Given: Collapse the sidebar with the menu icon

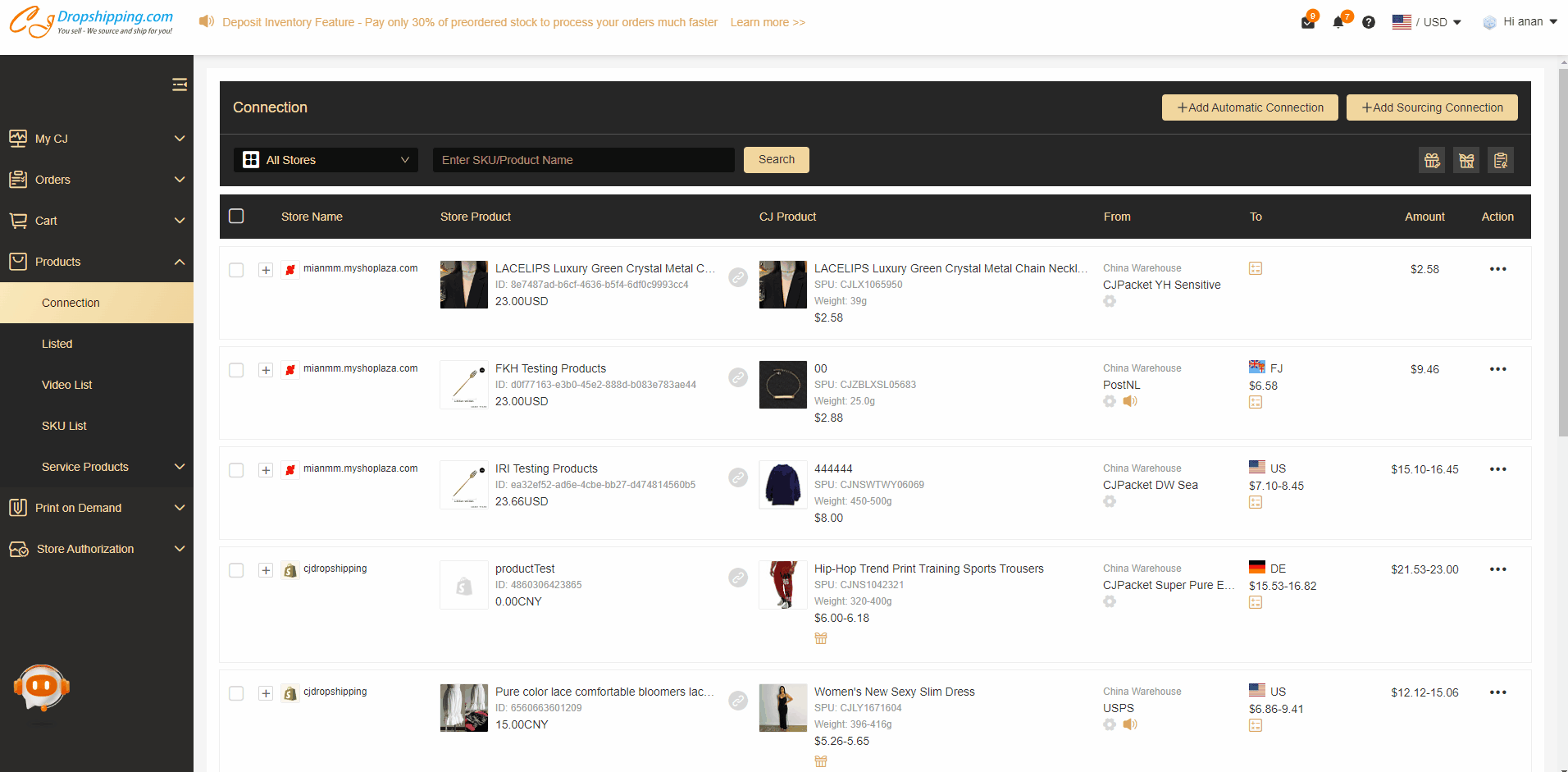Looking at the screenshot, I should 180,85.
